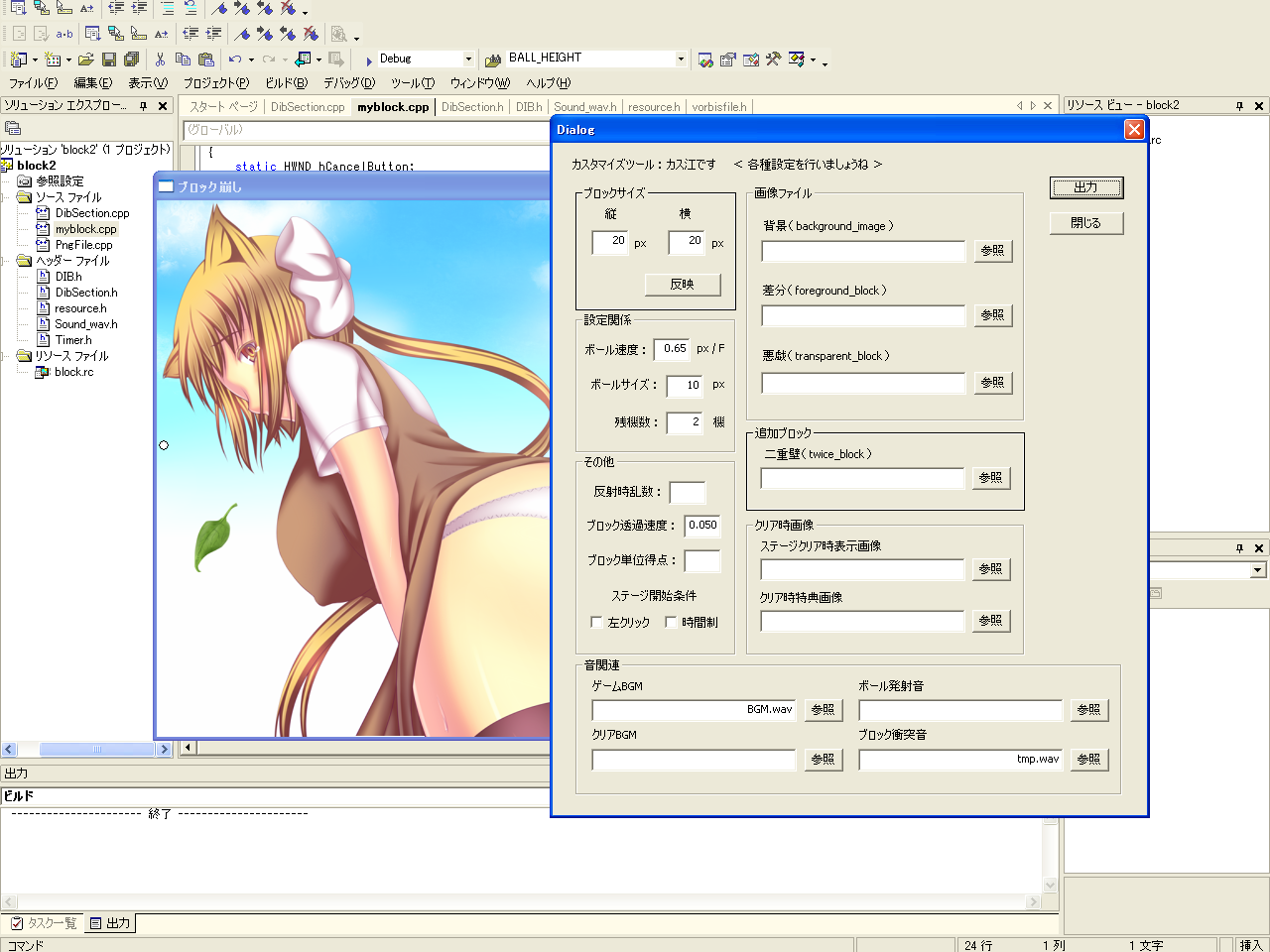Image resolution: width=1270 pixels, height=952 pixels.
Task: Click the ブロック透過速度 field showing 0.050
Action: (702, 526)
